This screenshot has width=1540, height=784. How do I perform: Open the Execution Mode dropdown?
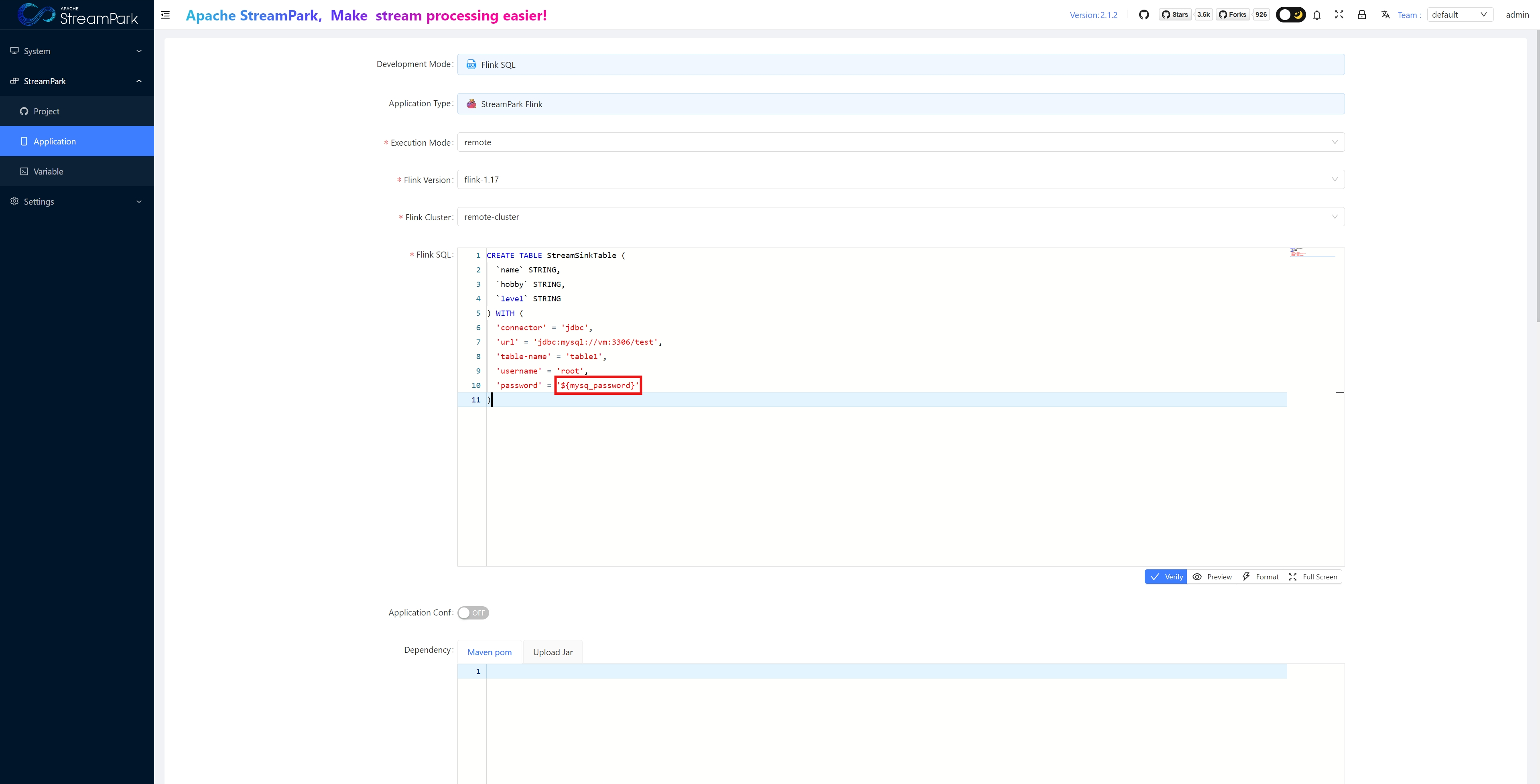(900, 142)
